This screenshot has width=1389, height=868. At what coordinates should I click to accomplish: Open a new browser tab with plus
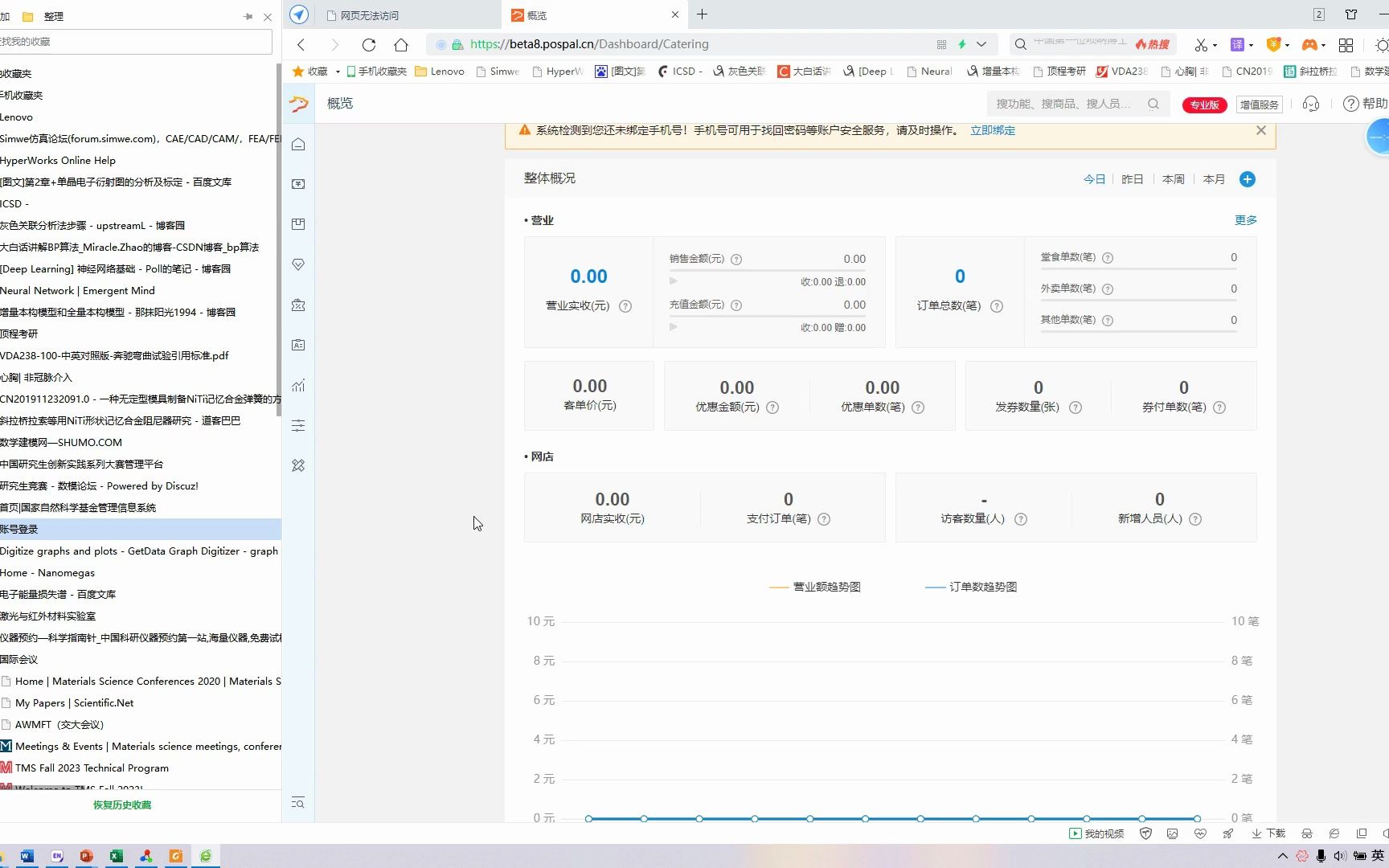pyautogui.click(x=702, y=14)
